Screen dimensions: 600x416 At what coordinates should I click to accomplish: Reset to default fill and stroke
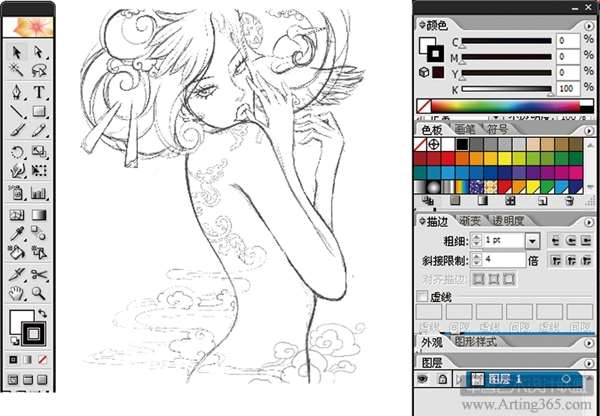(x=14, y=341)
